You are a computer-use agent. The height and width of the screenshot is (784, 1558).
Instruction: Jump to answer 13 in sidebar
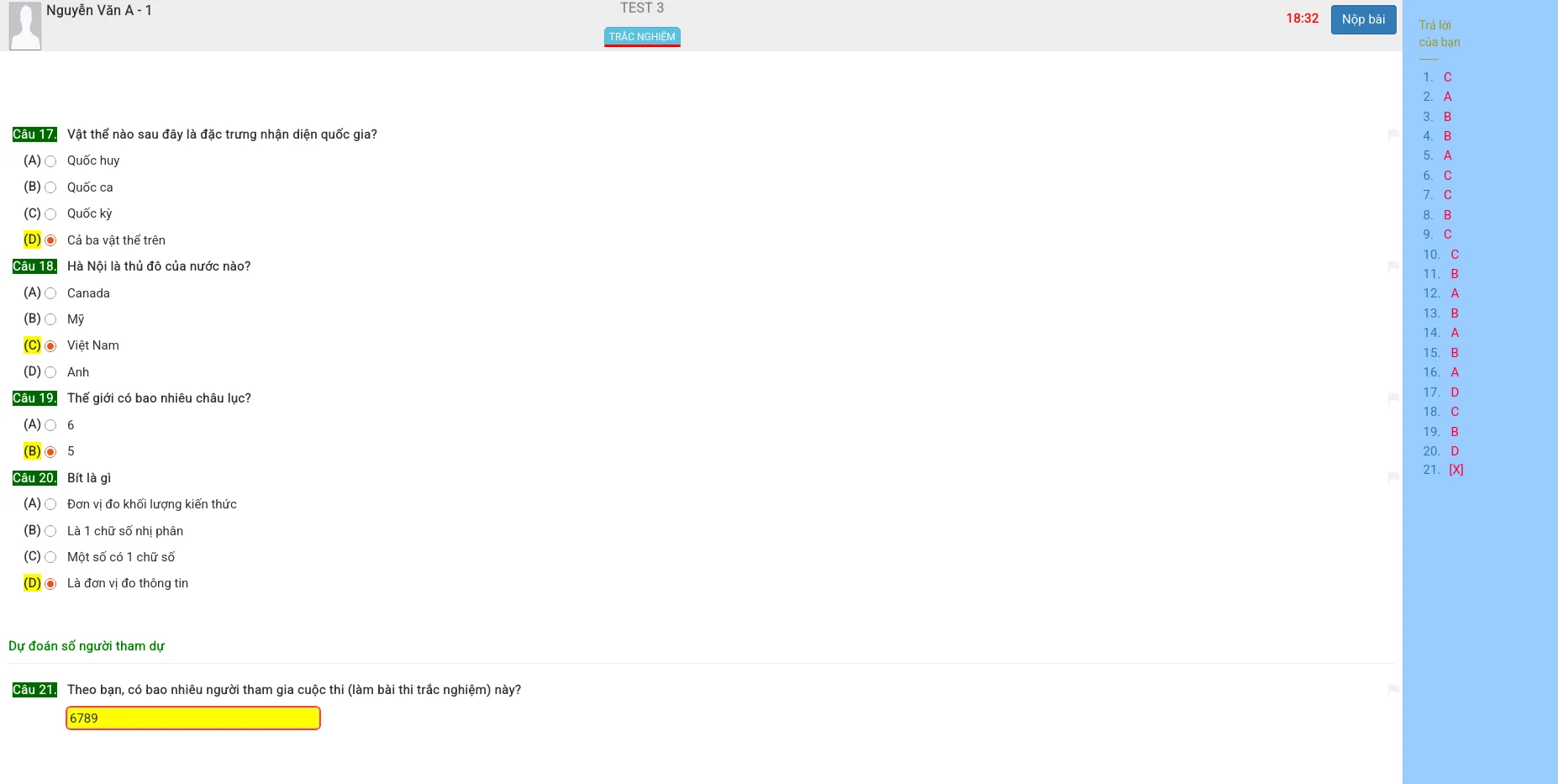pyautogui.click(x=1440, y=313)
